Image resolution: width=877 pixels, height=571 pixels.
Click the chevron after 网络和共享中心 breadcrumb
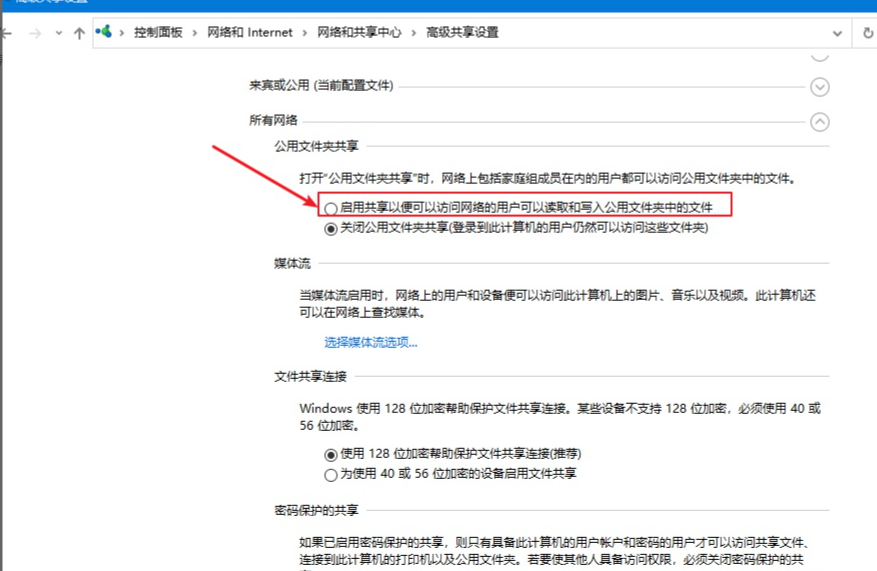coord(414,33)
